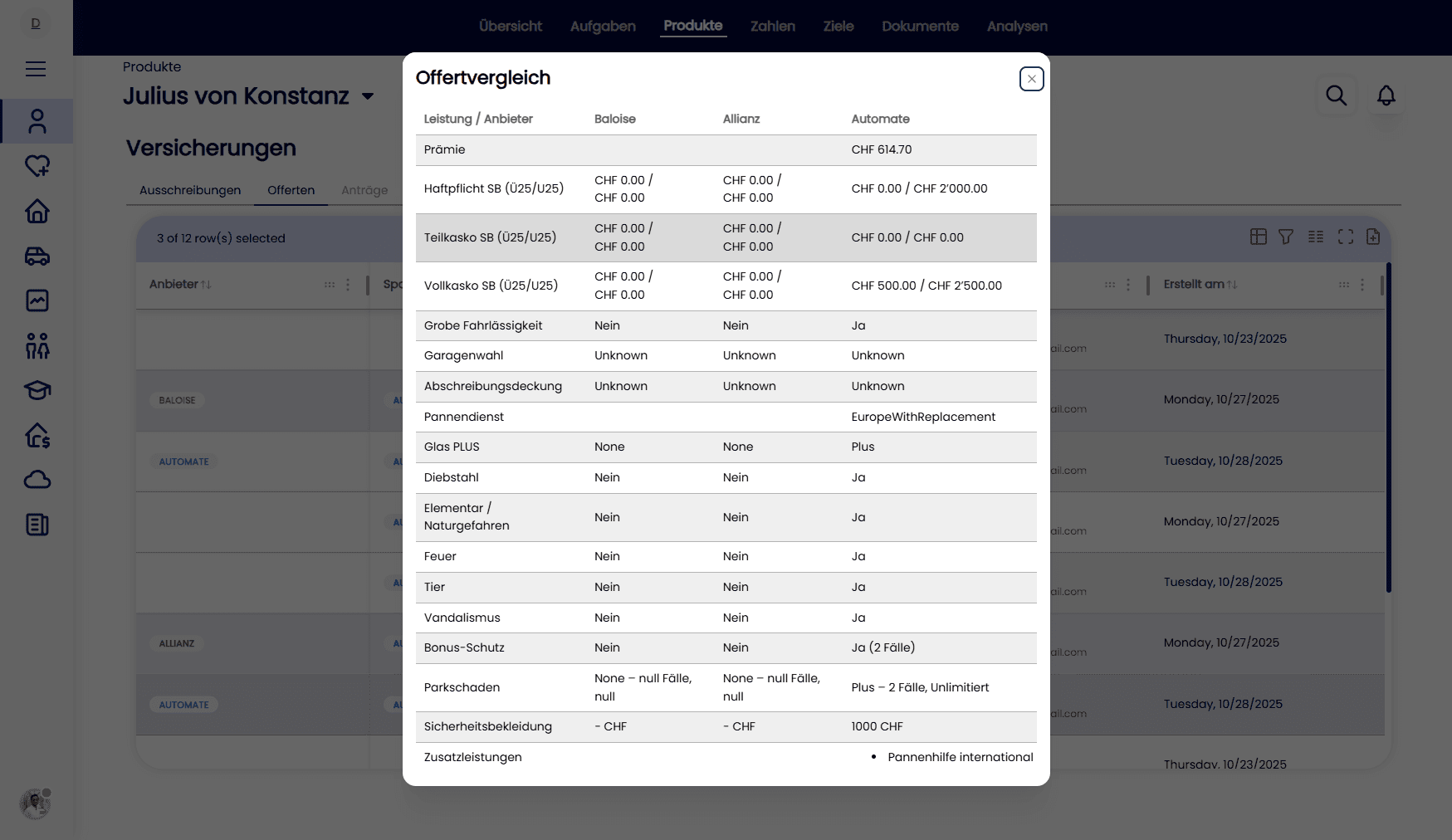This screenshot has width=1452, height=840.
Task: Go to Analysen in top navigation
Action: point(1017,26)
